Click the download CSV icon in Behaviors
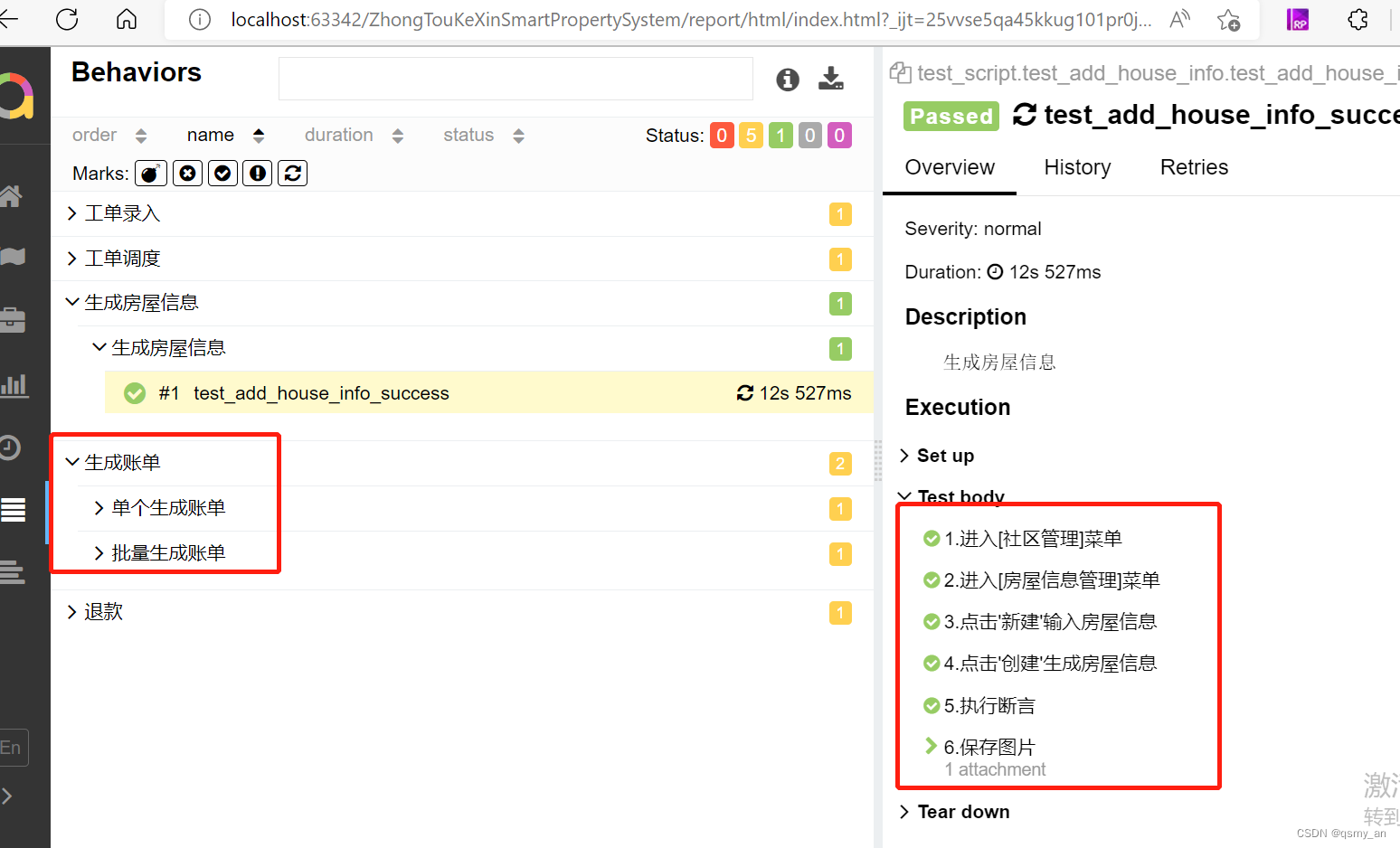The image size is (1400, 848). coord(830,80)
